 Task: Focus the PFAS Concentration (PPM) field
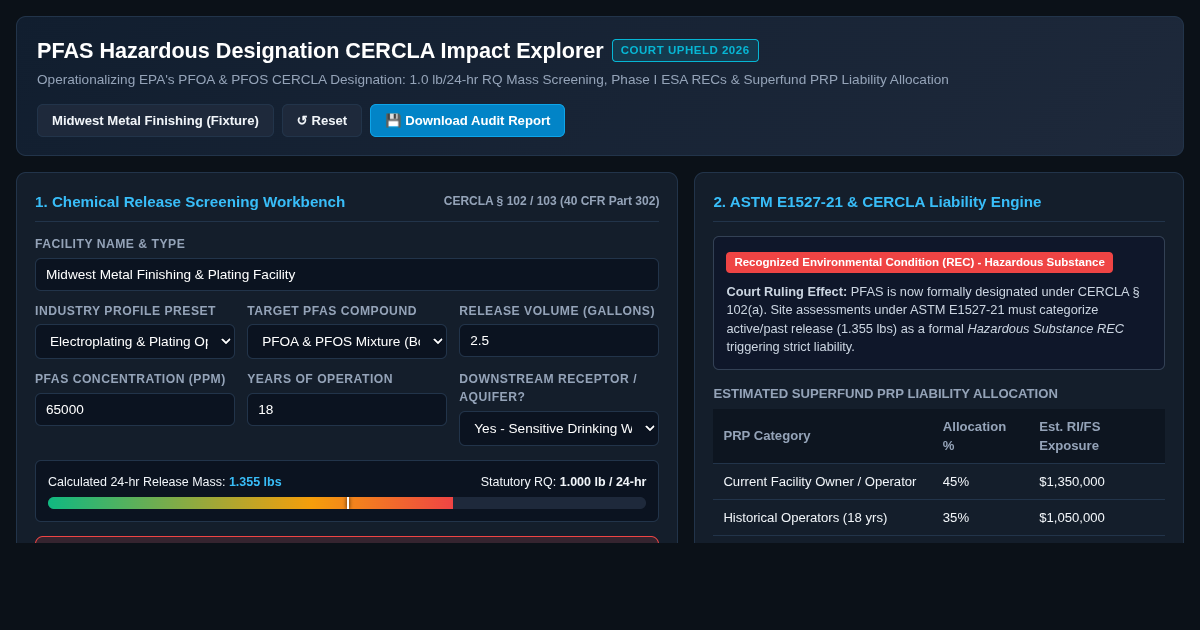(x=135, y=409)
